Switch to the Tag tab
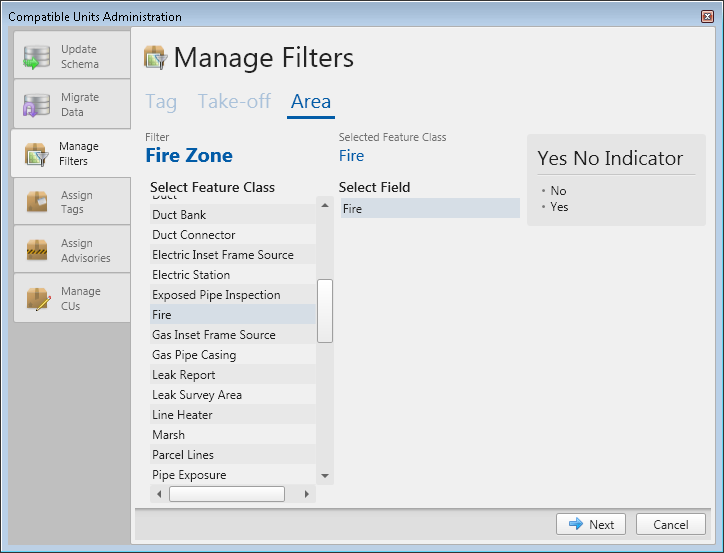 point(161,102)
